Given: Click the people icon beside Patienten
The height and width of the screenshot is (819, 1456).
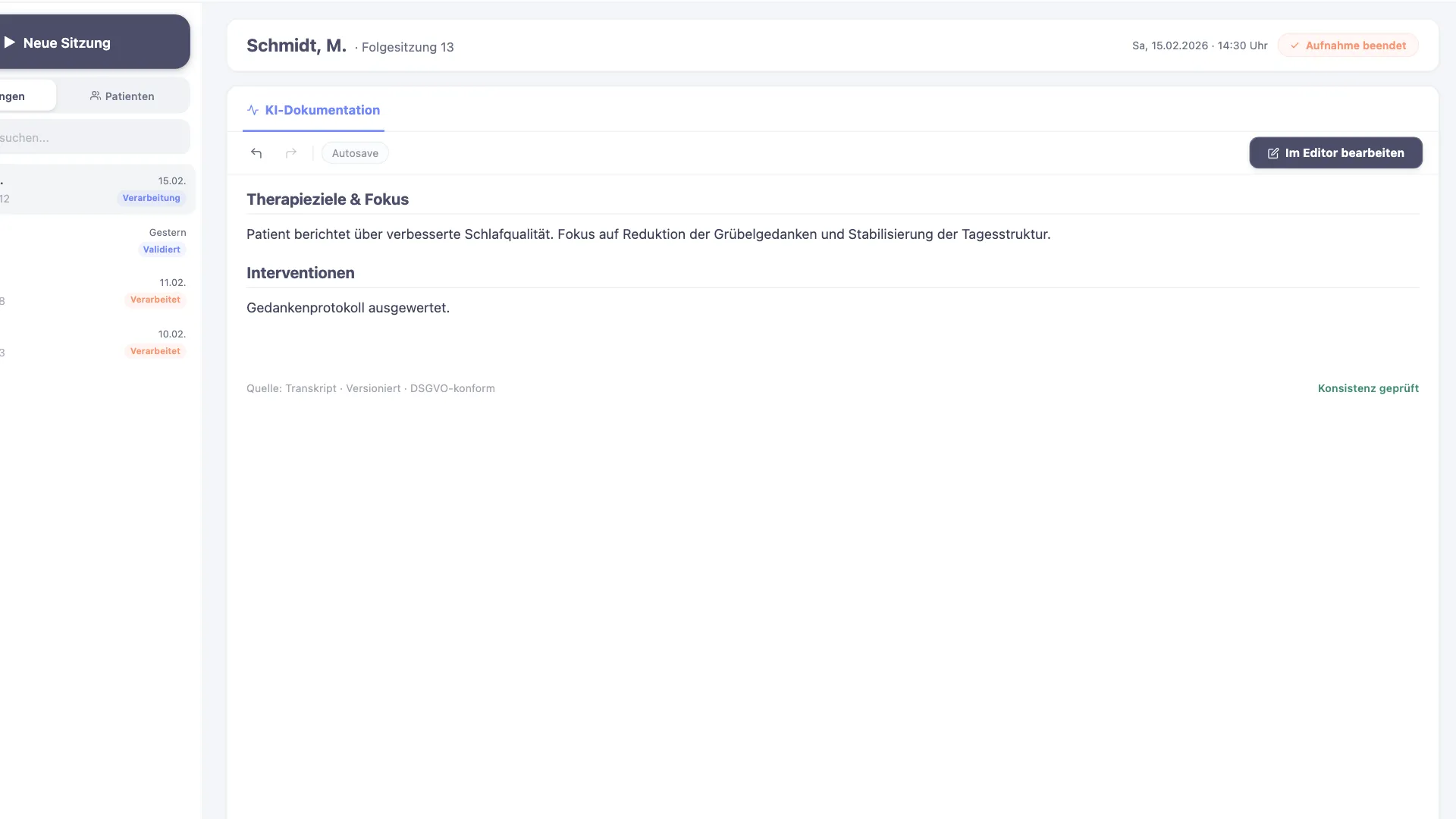Looking at the screenshot, I should 96,96.
